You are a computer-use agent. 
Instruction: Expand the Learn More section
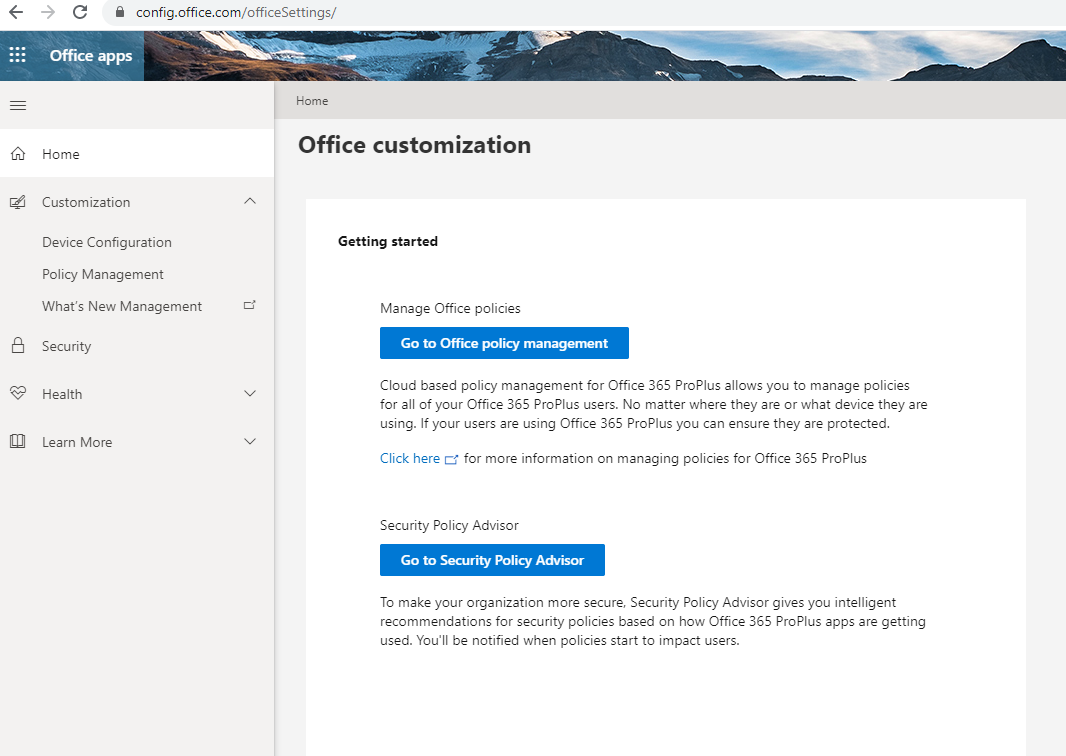[249, 441]
